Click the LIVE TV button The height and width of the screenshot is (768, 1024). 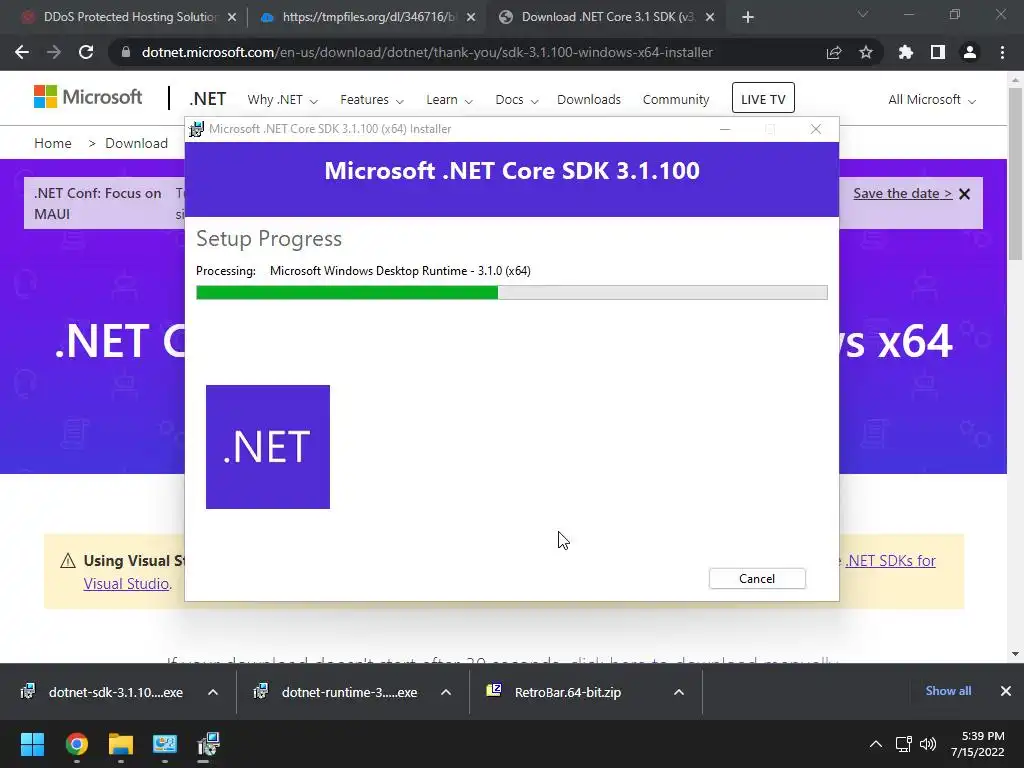click(x=763, y=99)
